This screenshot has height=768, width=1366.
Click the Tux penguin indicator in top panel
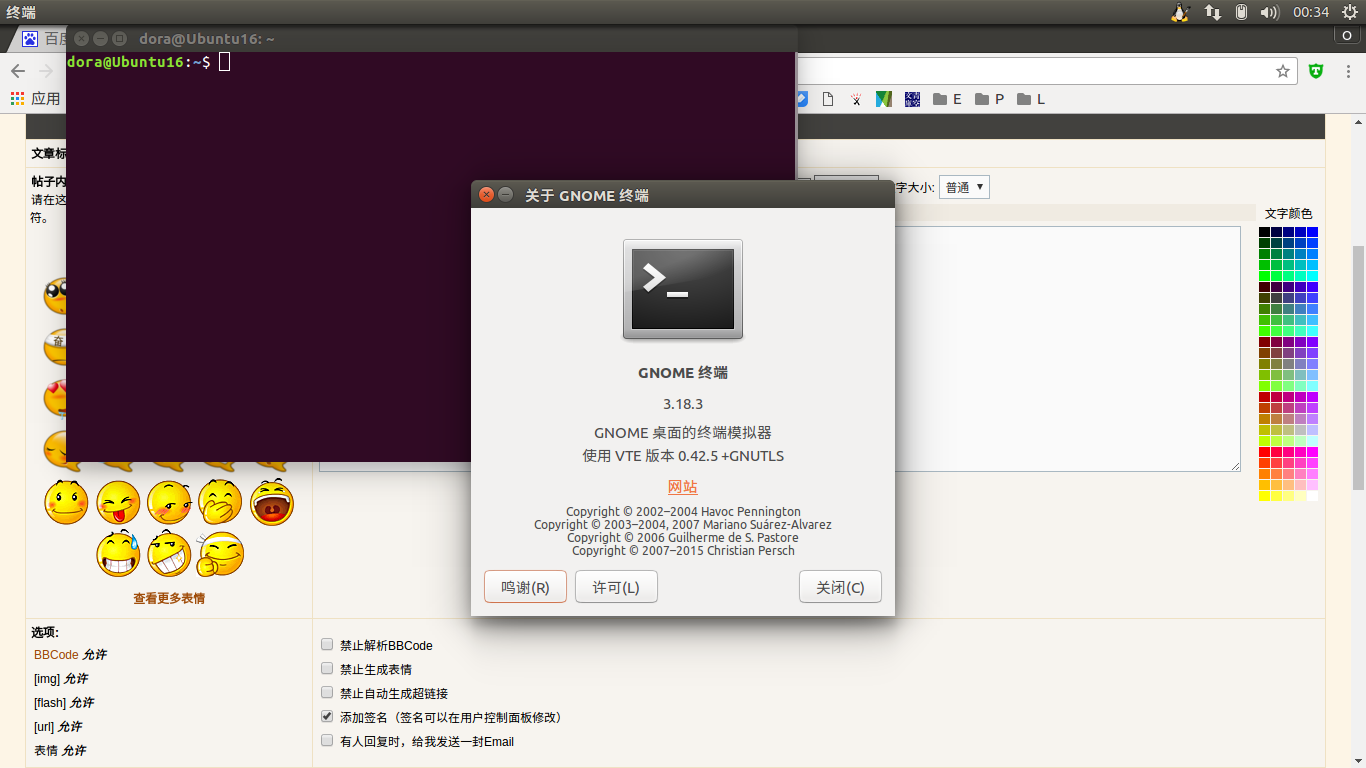pos(1179,12)
